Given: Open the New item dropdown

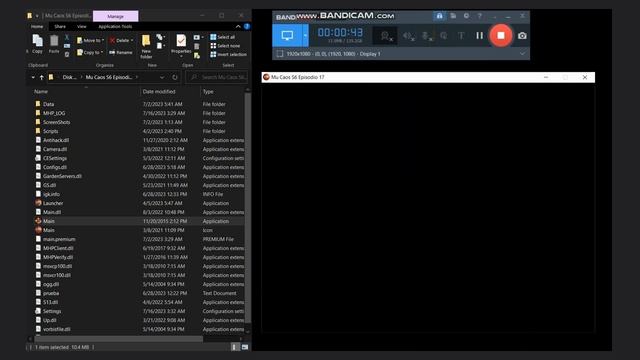Looking at the screenshot, I should [x=160, y=38].
